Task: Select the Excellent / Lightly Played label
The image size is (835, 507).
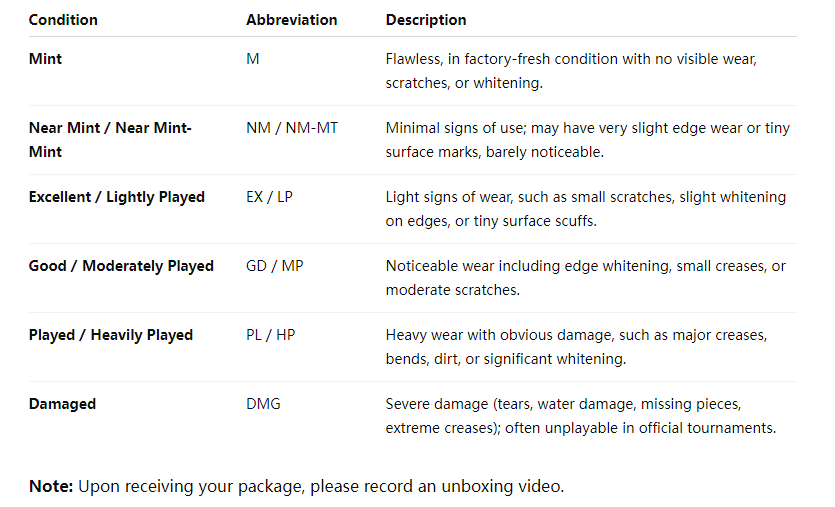Action: [116, 197]
